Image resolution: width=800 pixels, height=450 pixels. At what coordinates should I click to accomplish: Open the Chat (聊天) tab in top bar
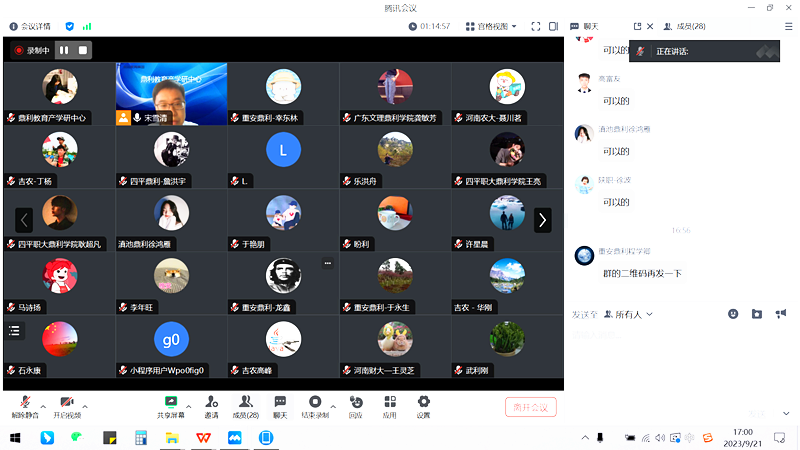tap(590, 26)
